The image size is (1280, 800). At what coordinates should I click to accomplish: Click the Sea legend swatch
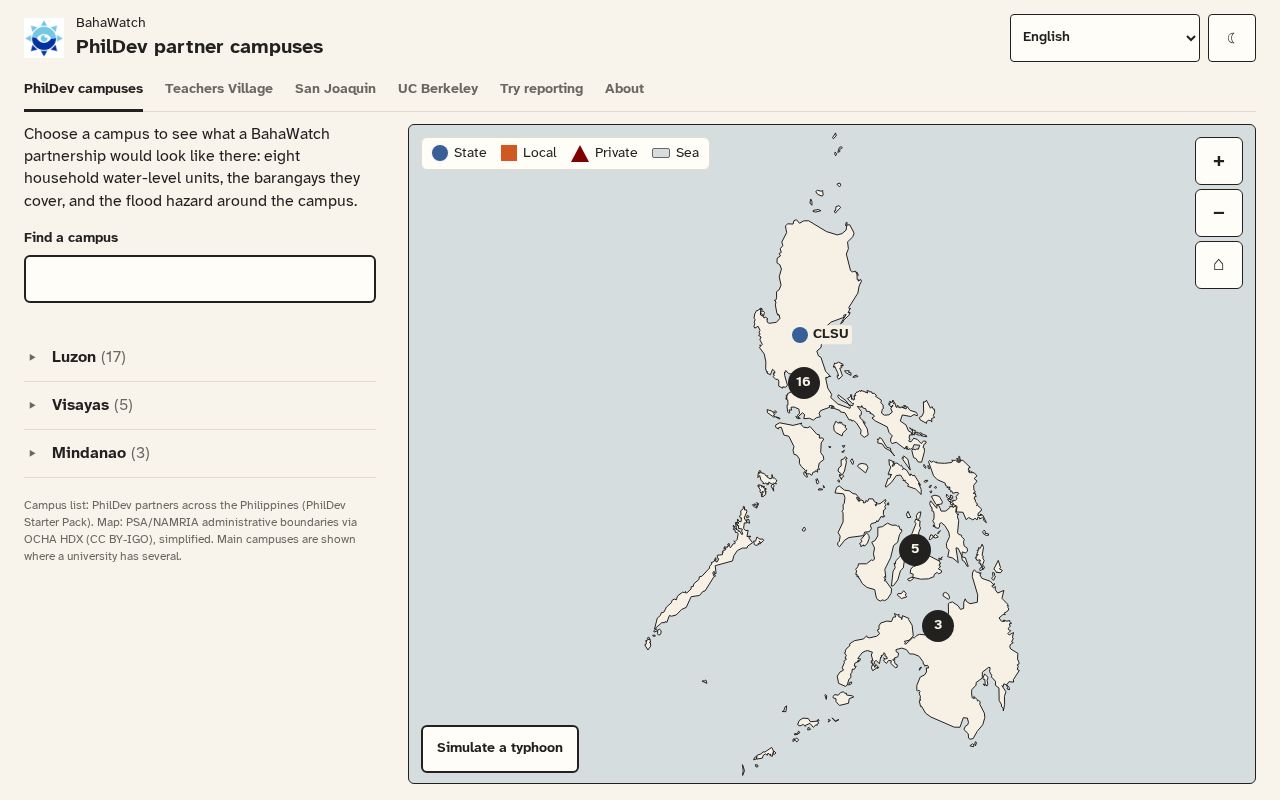click(x=661, y=153)
